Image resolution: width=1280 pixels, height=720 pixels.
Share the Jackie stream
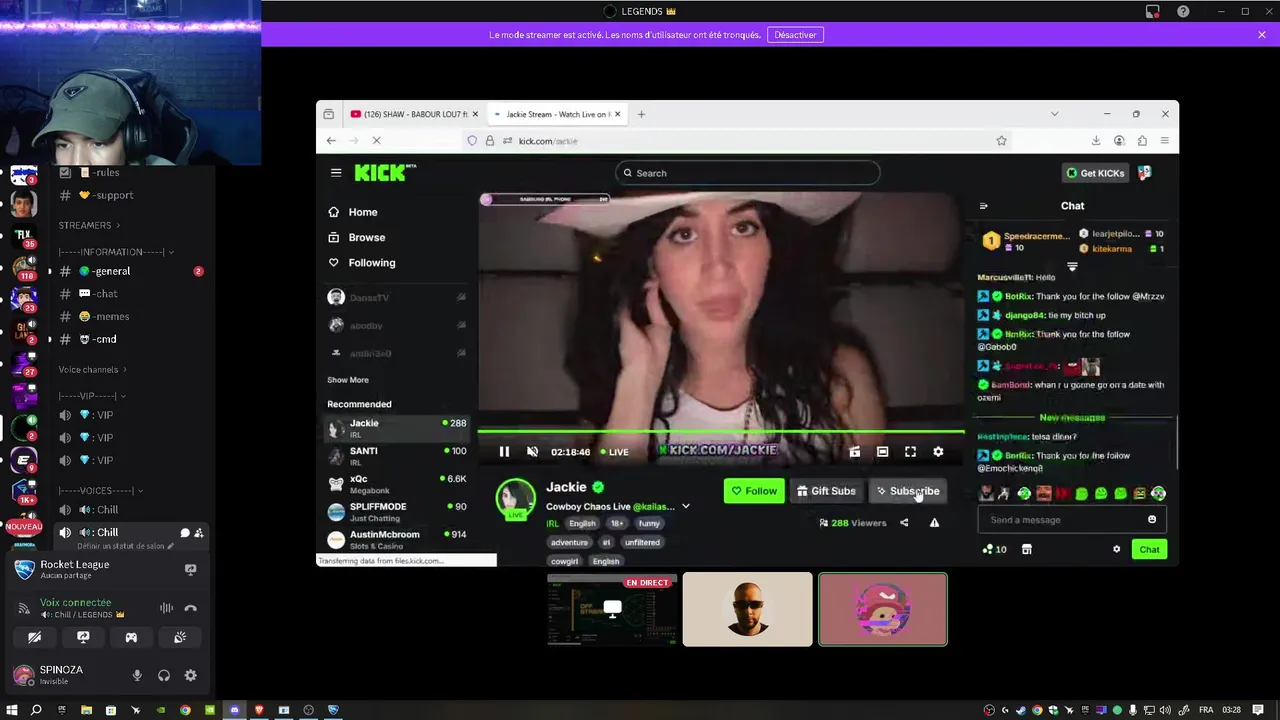pyautogui.click(x=904, y=523)
